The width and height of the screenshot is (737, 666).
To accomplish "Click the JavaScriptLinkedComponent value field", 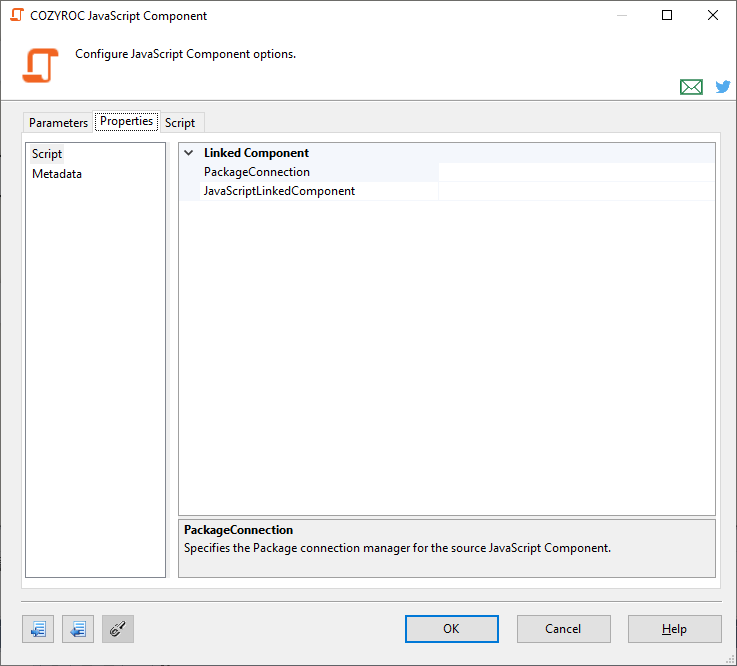I will [x=577, y=191].
